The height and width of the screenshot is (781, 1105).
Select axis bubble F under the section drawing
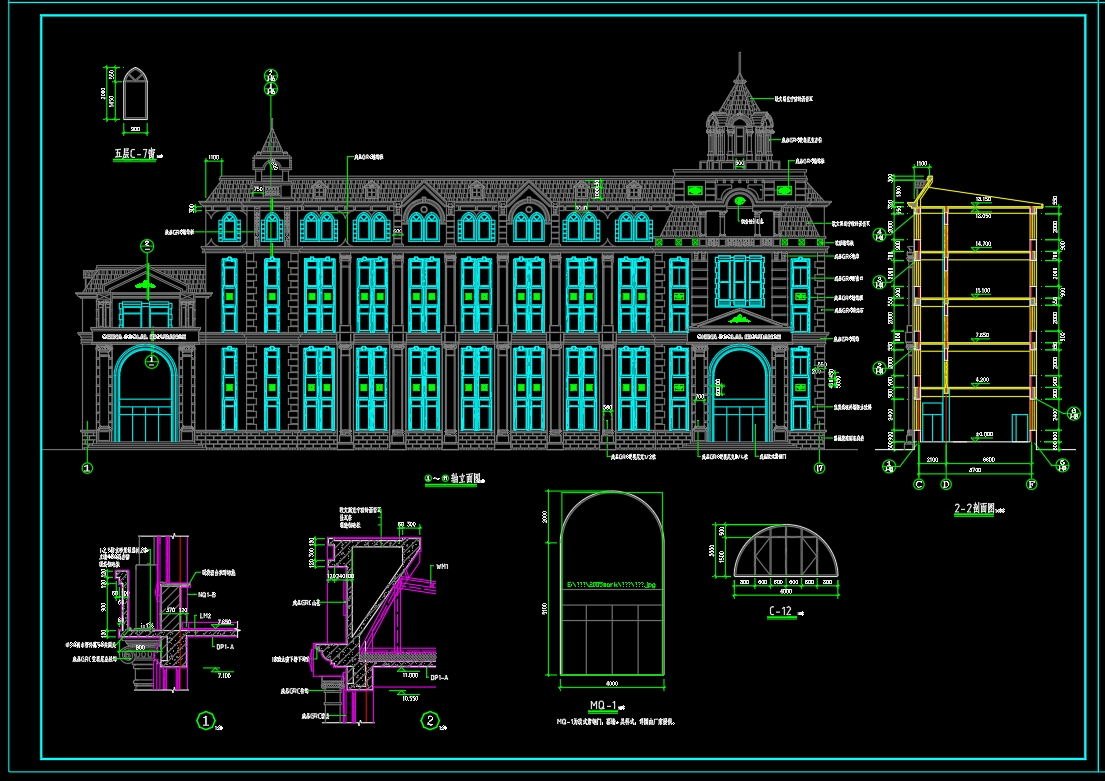1032,485
